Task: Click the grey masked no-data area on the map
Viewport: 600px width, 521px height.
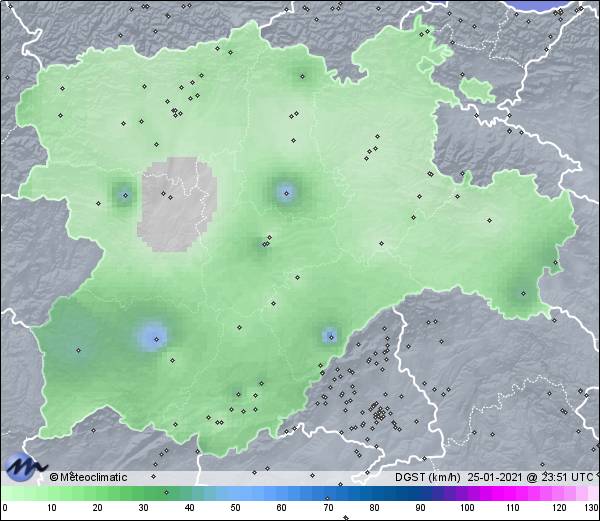Action: [x=177, y=204]
